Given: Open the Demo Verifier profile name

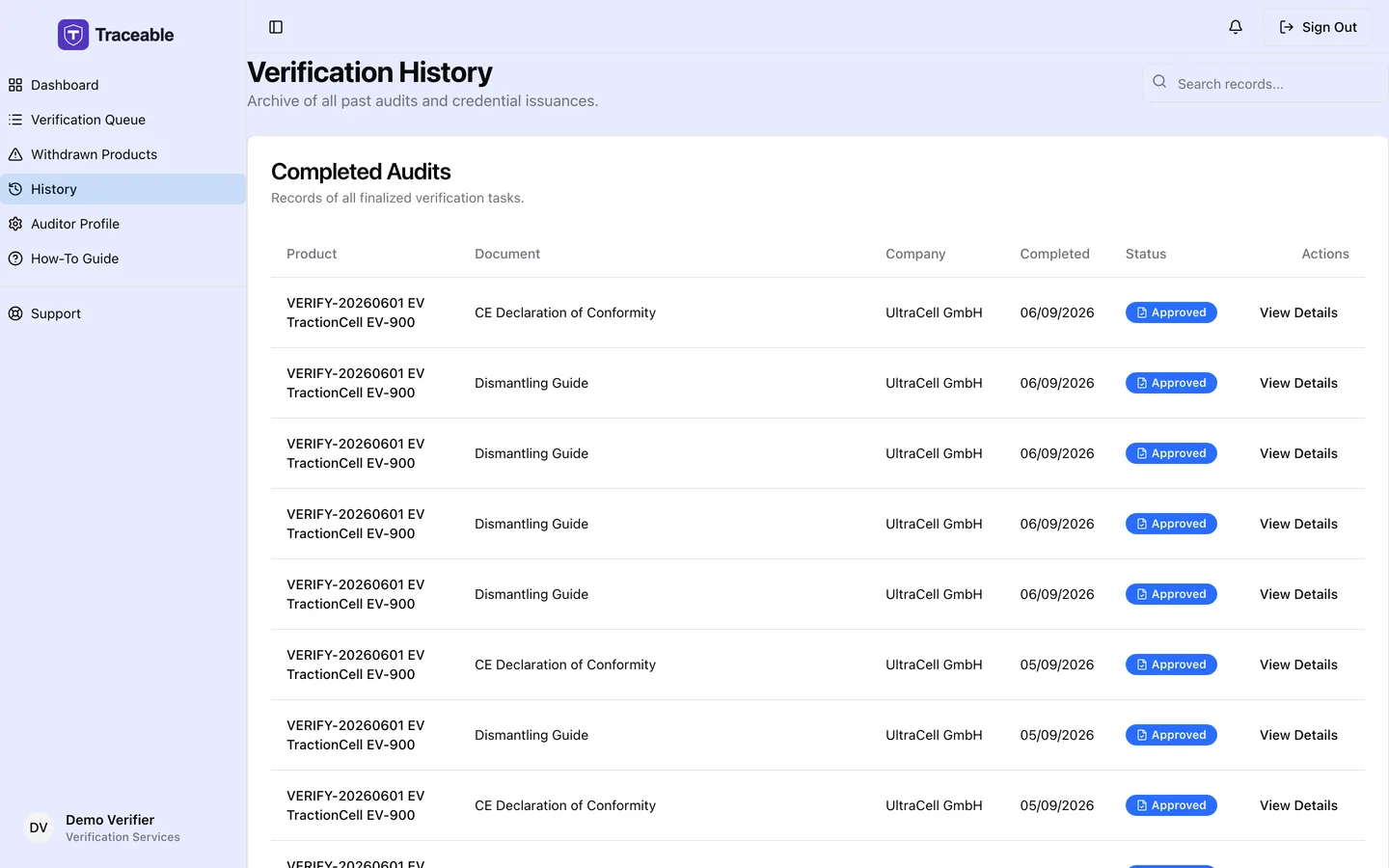Looking at the screenshot, I should [110, 820].
